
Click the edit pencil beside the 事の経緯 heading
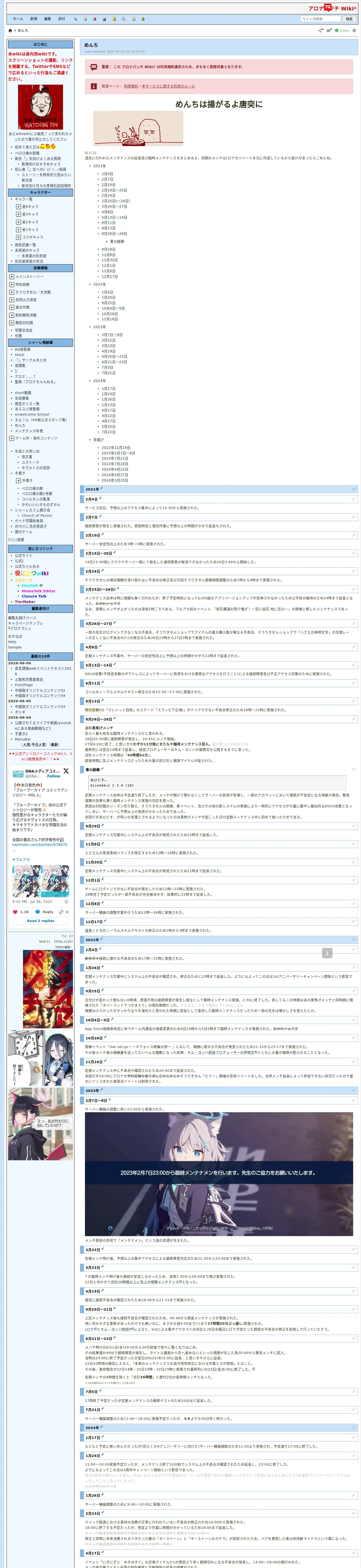[x=102, y=769]
